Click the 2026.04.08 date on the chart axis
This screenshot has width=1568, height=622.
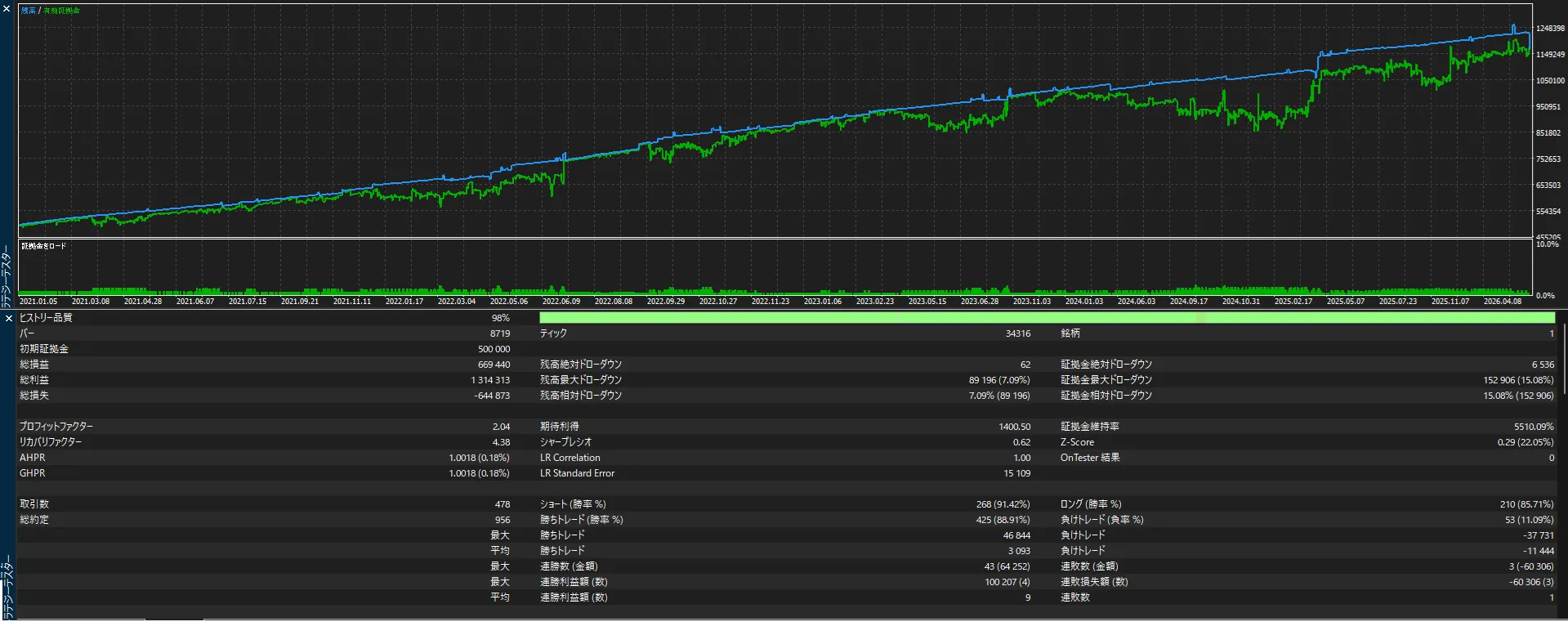click(1503, 302)
